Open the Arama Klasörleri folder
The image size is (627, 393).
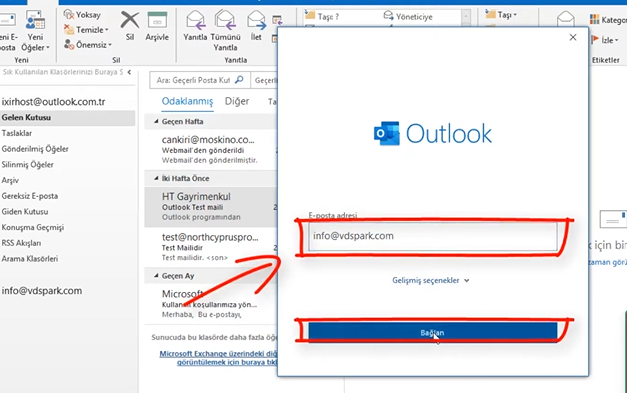point(30,259)
